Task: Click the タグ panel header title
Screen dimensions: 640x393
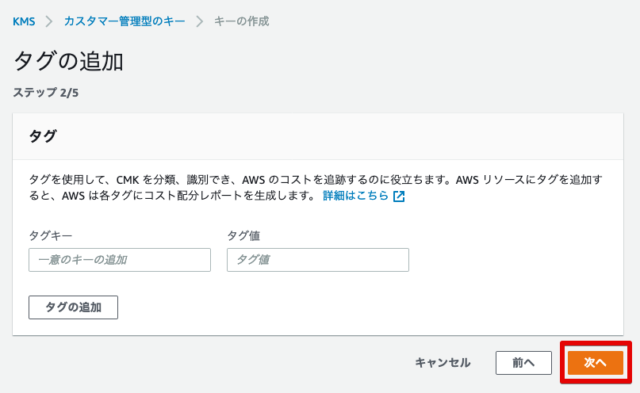Action: [42, 136]
